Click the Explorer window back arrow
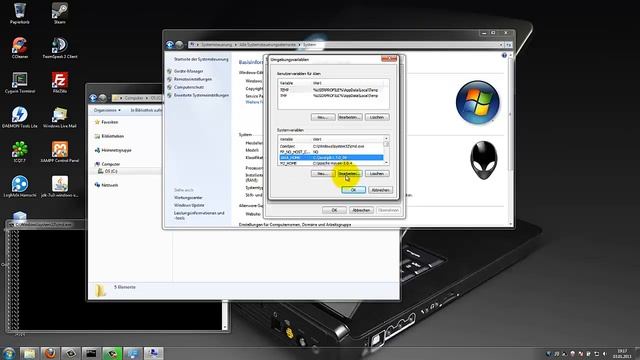The width and height of the screenshot is (640, 360). point(93,98)
